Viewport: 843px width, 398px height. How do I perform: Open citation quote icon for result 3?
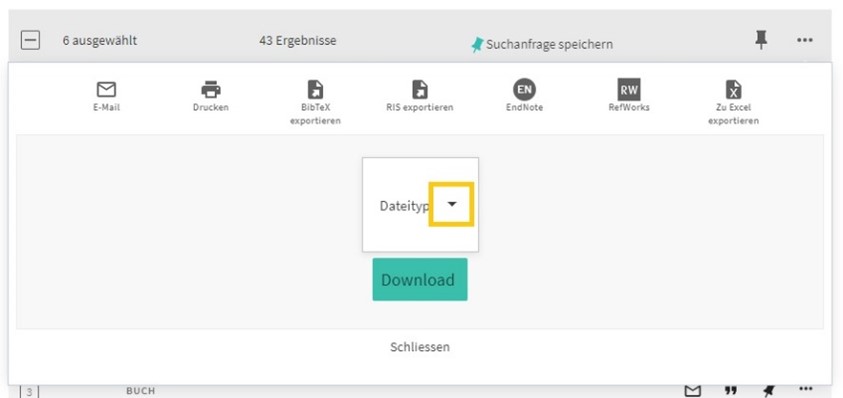point(731,391)
